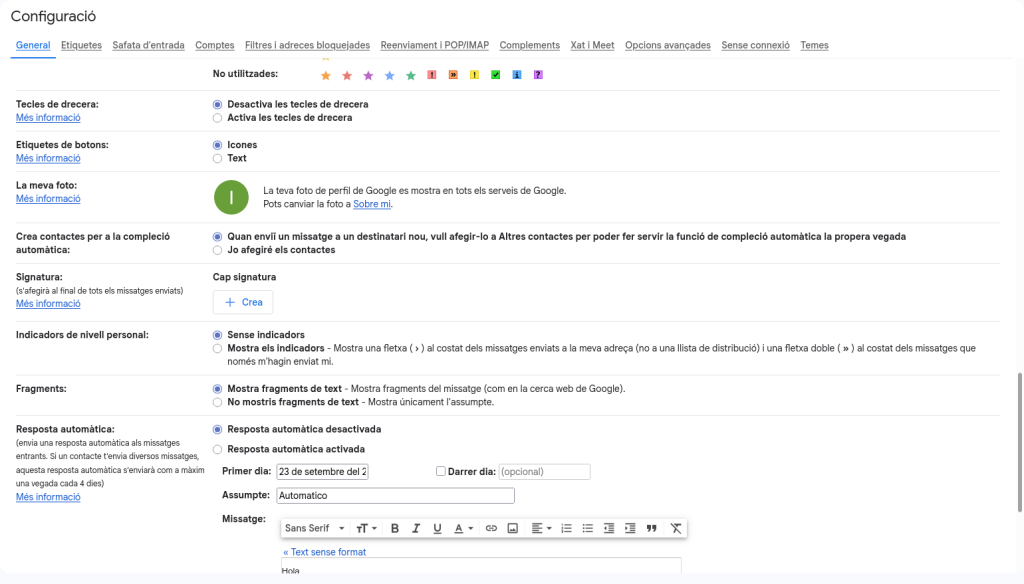The image size is (1024, 584).
Task: Open the text alignment dropdown
Action: pyautogui.click(x=541, y=528)
